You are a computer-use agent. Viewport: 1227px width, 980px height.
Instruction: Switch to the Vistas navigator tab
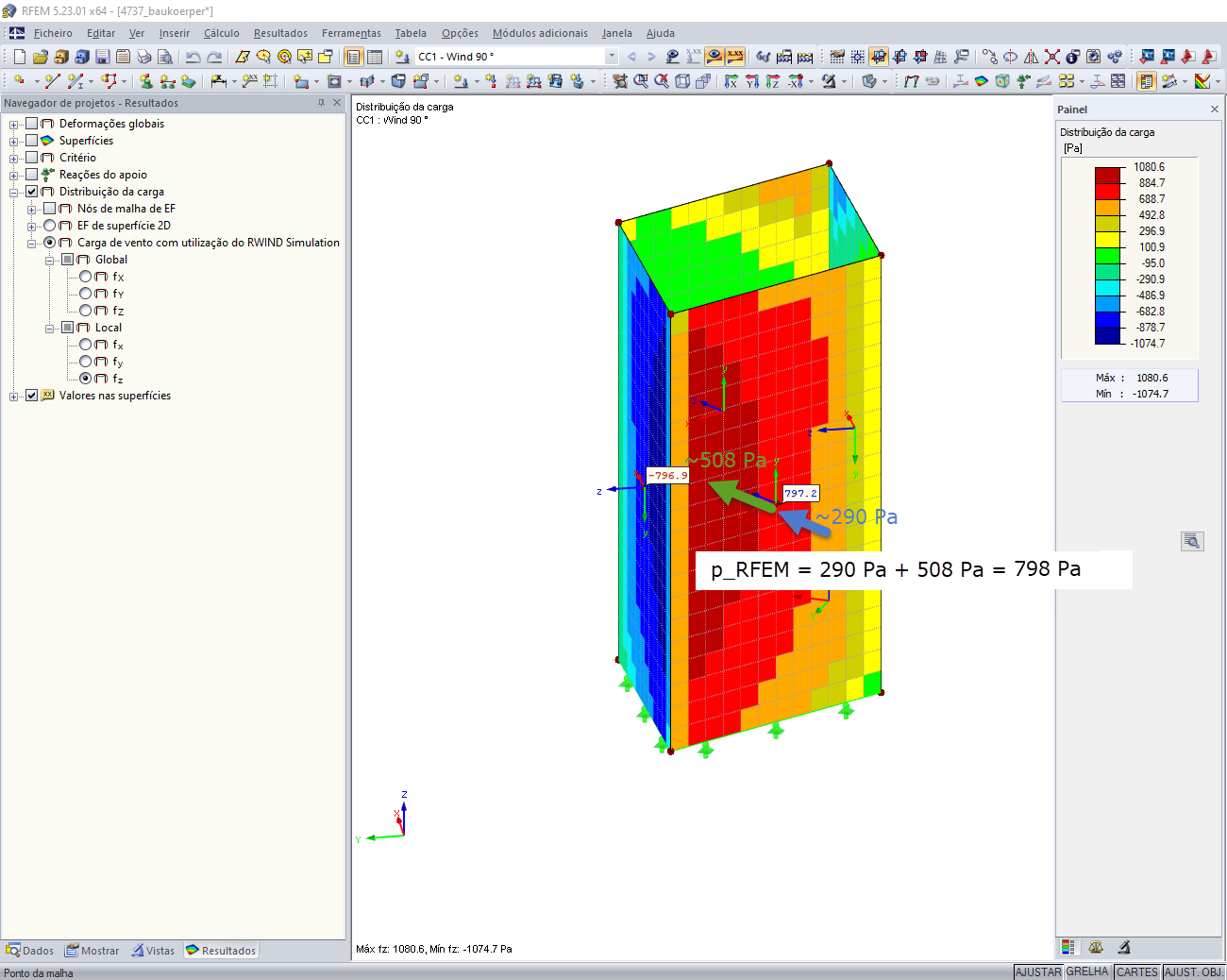click(x=154, y=951)
